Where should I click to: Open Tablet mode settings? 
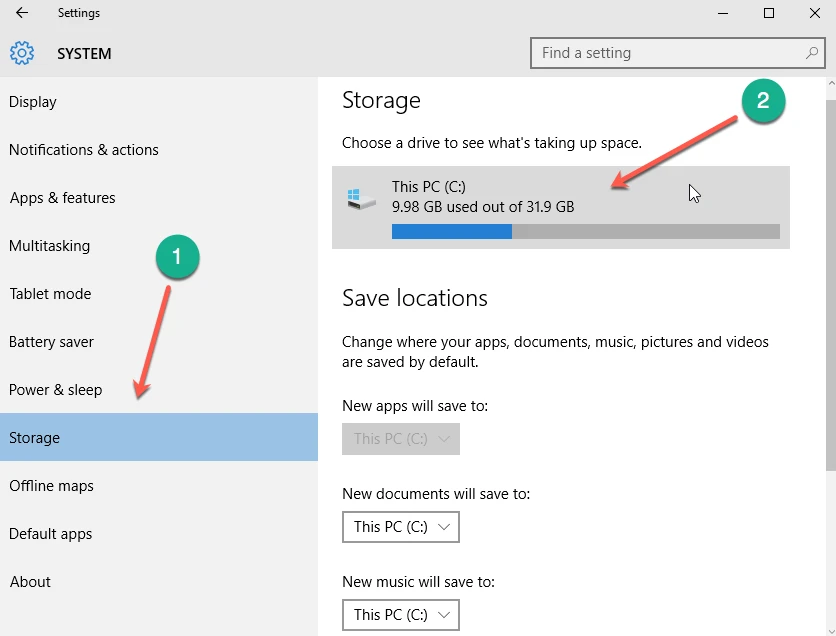(50, 294)
